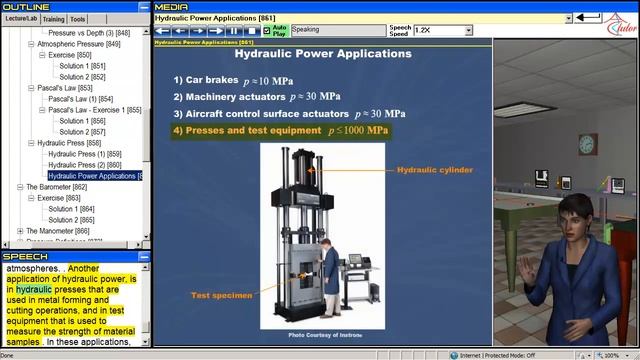The width and height of the screenshot is (640, 360).
Task: Click '1) Car brakes' line on slide
Action: pyautogui.click(x=233, y=80)
